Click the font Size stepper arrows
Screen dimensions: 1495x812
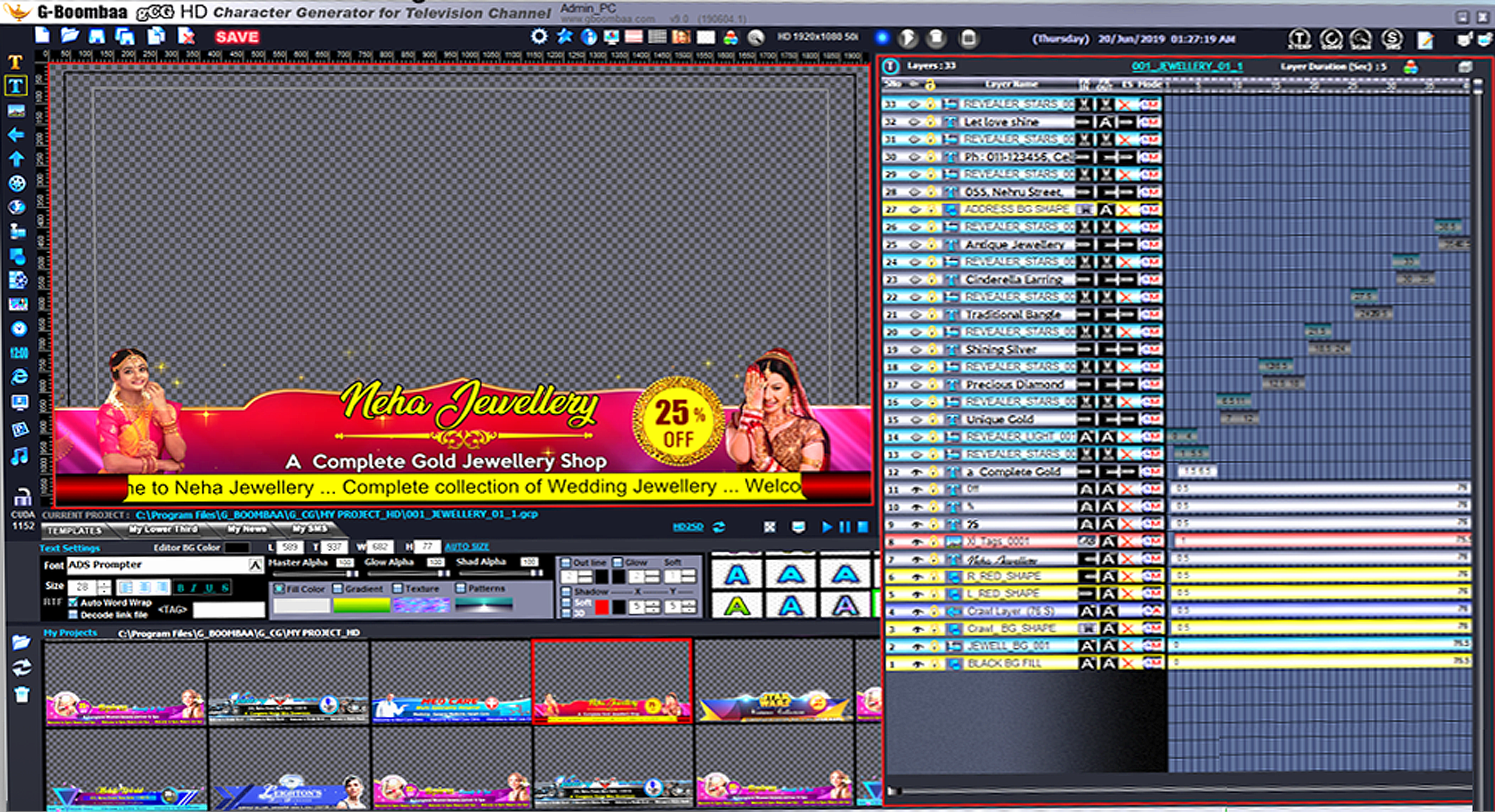pos(105,587)
